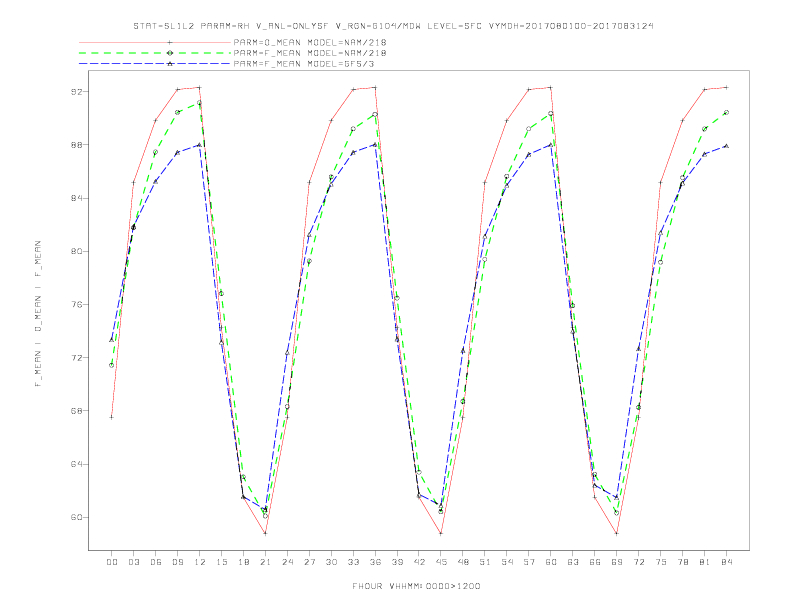This screenshot has width=792, height=612.
Task: Click y-axis tick value 76
Action: pos(76,304)
